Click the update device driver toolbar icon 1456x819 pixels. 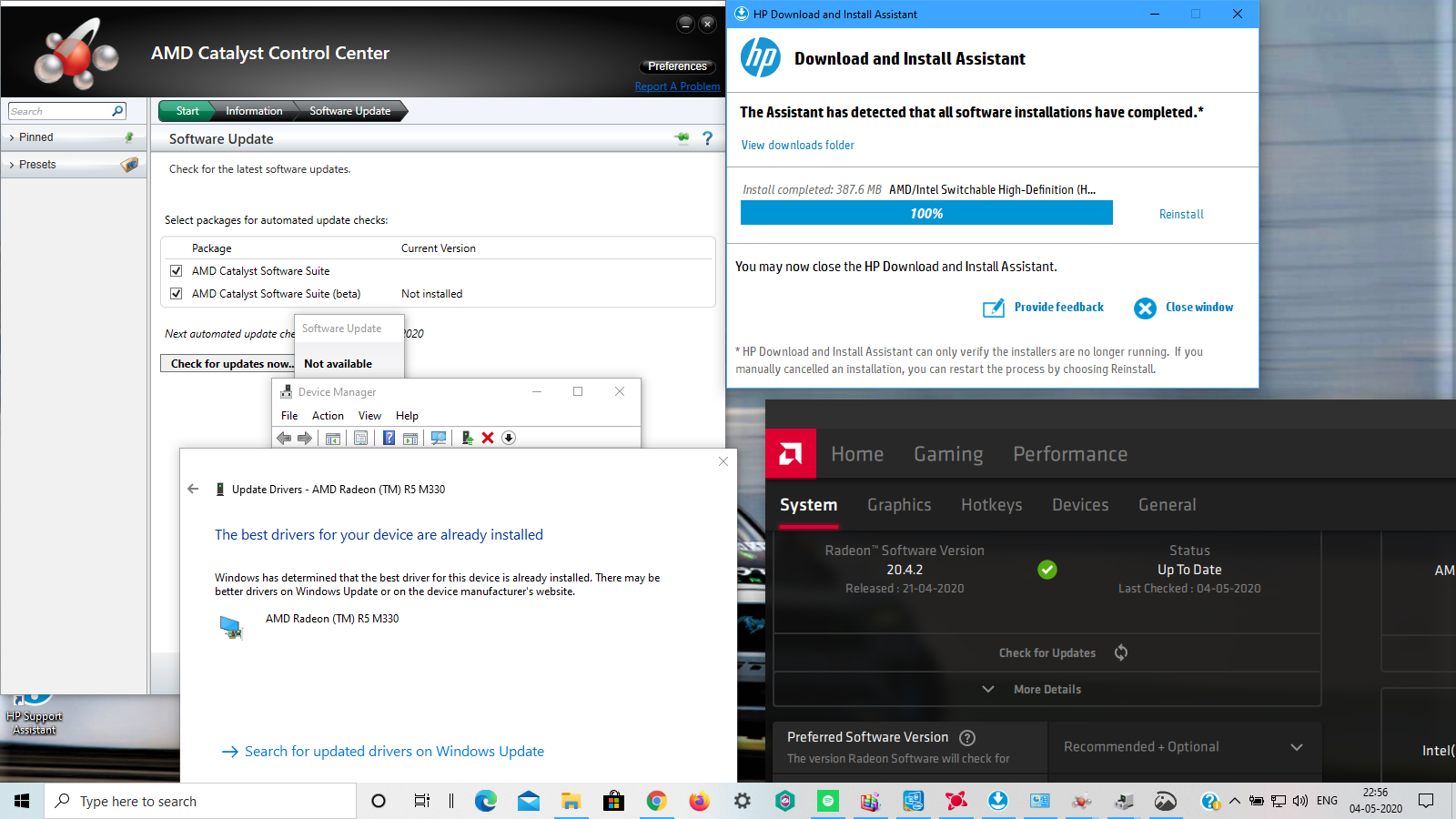click(467, 439)
